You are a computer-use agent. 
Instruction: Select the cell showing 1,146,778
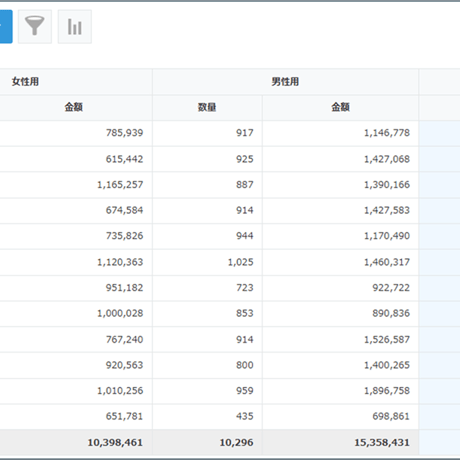click(340, 133)
